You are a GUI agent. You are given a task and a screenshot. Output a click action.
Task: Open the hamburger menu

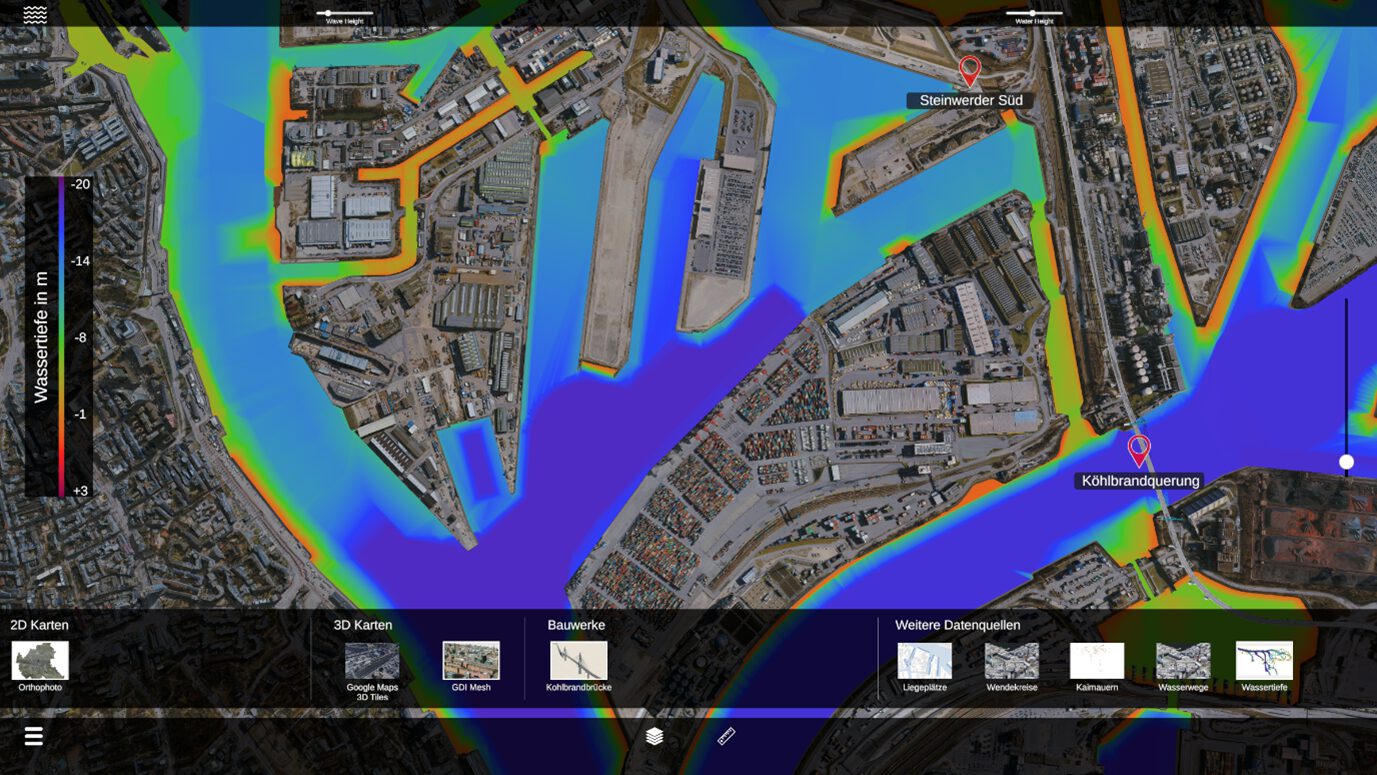point(34,737)
